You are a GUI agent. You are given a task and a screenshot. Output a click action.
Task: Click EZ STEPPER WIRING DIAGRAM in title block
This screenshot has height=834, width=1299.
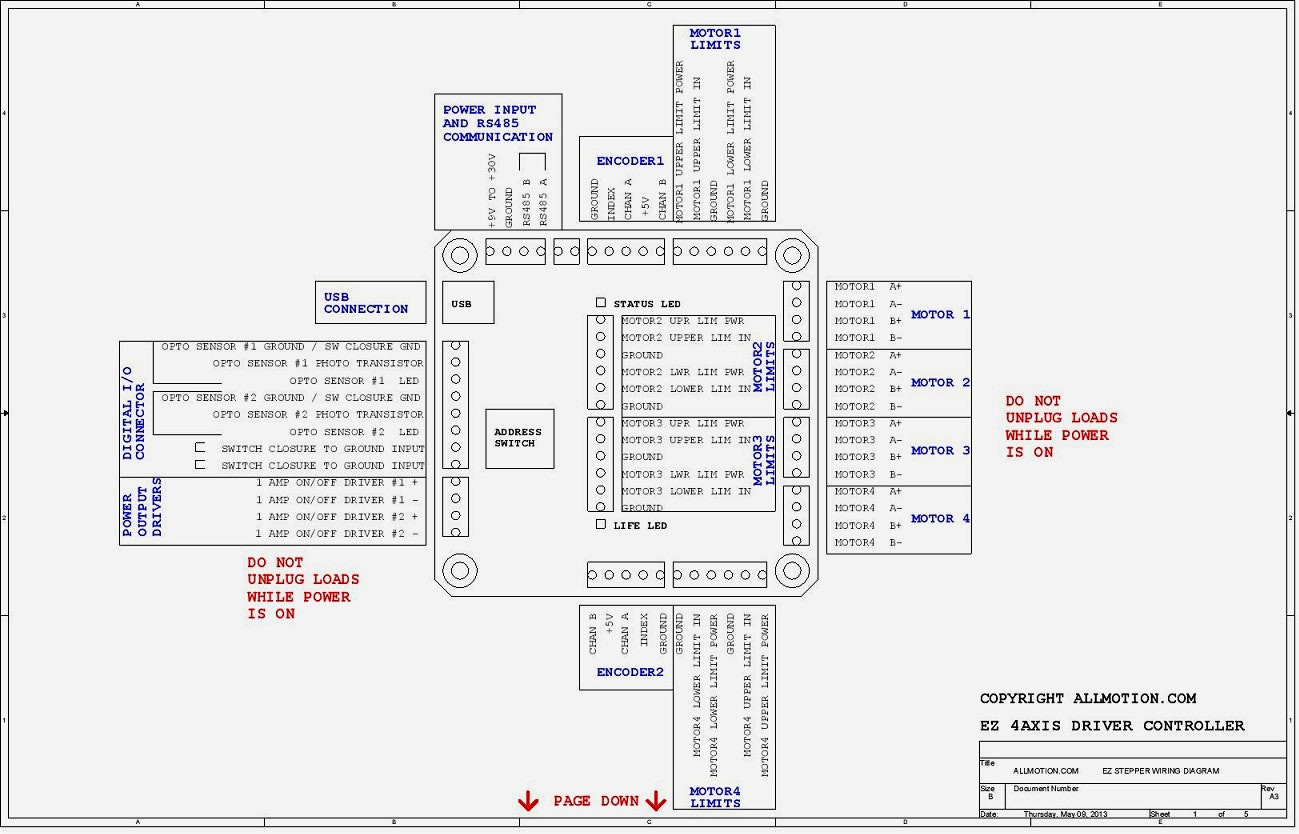1161,771
